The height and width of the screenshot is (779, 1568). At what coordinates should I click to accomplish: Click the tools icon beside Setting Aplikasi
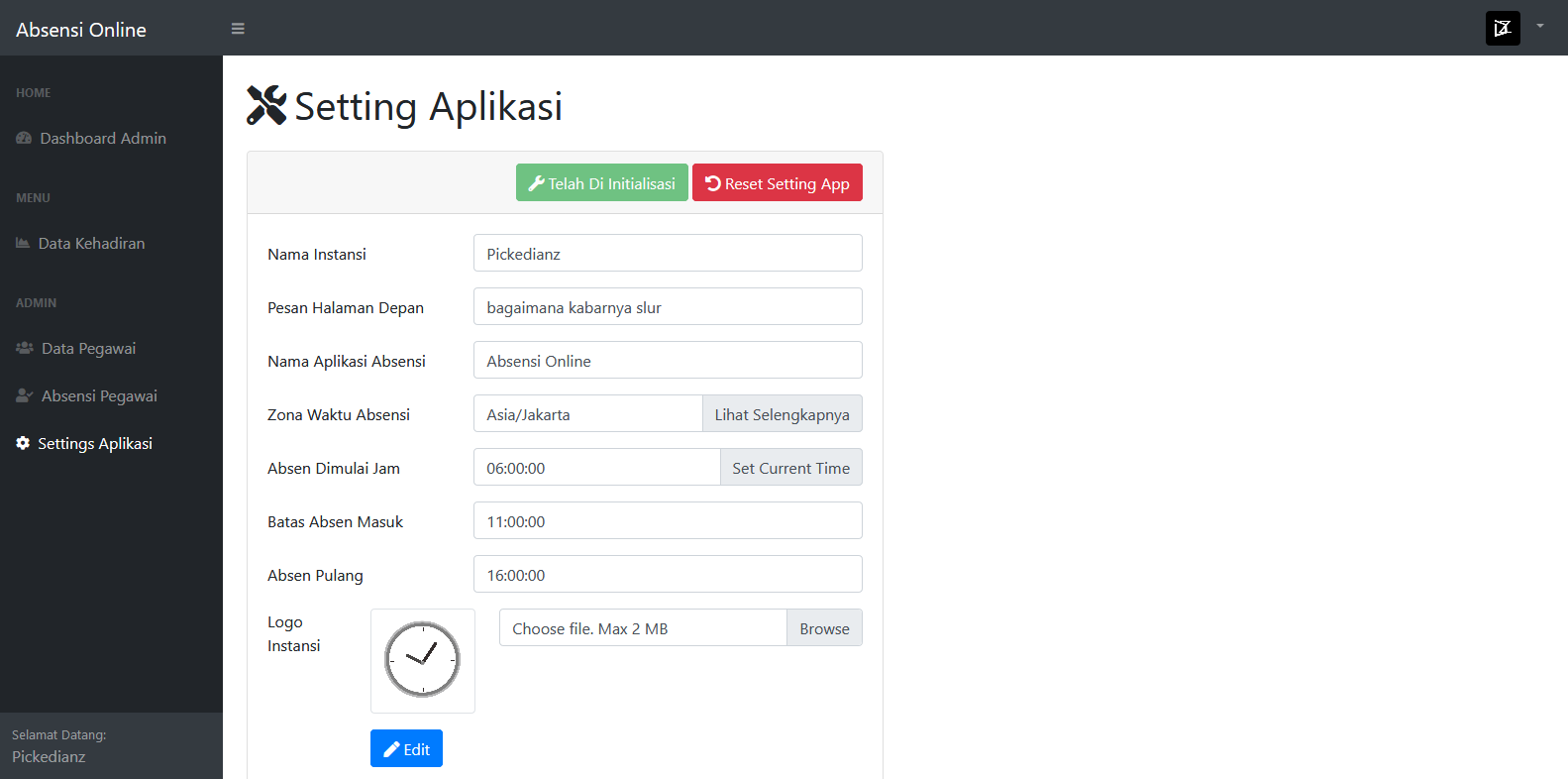coord(266,105)
